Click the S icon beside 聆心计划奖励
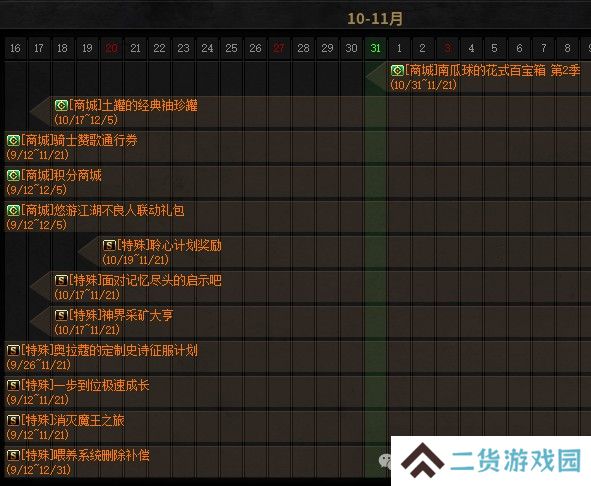 click(x=109, y=245)
